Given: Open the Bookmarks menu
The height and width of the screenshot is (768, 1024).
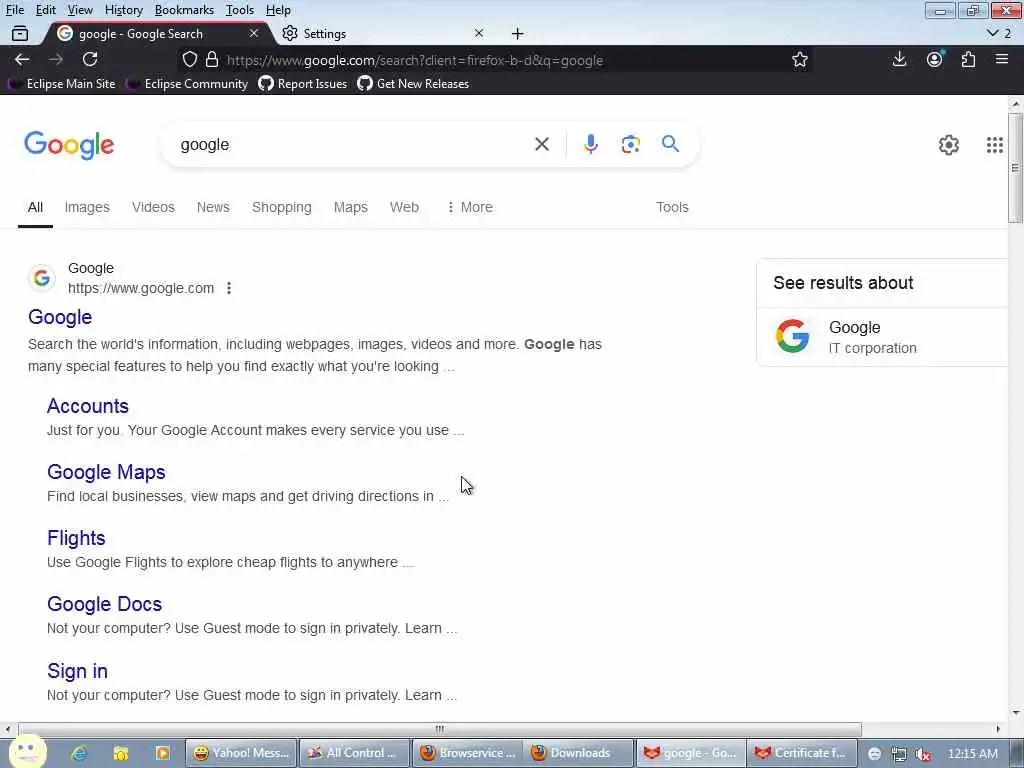Looking at the screenshot, I should [184, 10].
